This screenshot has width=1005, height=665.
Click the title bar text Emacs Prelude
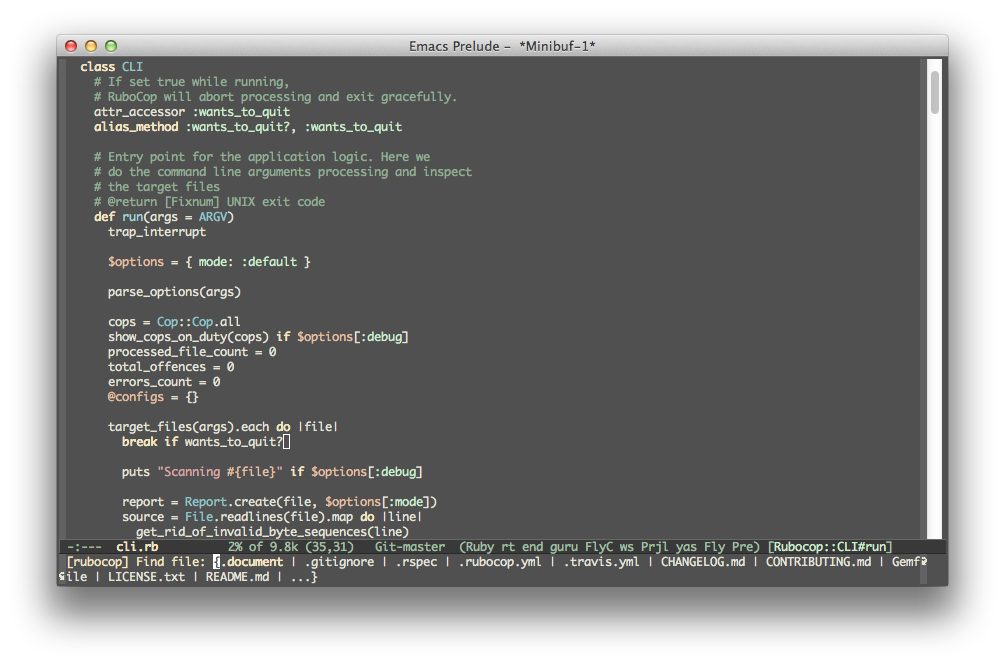pyautogui.click(x=454, y=46)
